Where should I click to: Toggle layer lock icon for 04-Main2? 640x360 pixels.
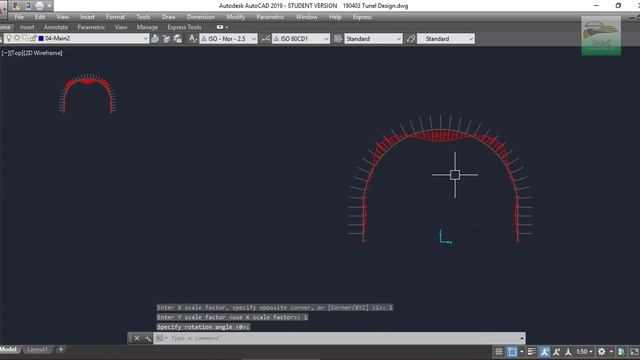coord(33,38)
